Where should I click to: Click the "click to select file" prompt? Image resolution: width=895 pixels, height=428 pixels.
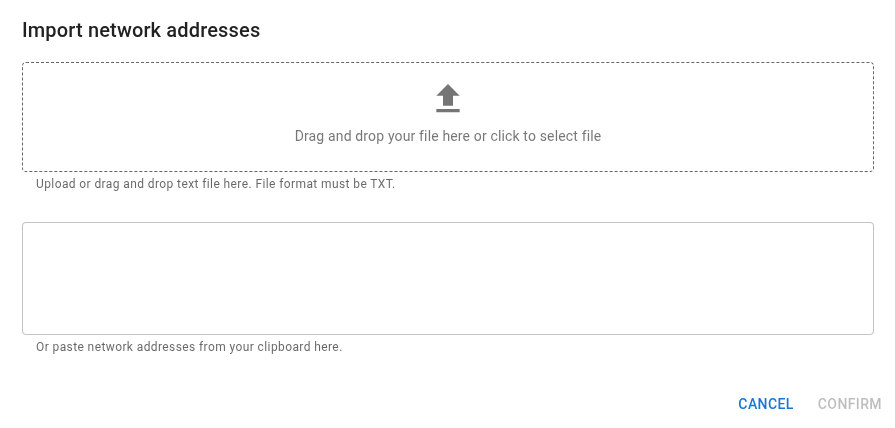(x=545, y=136)
